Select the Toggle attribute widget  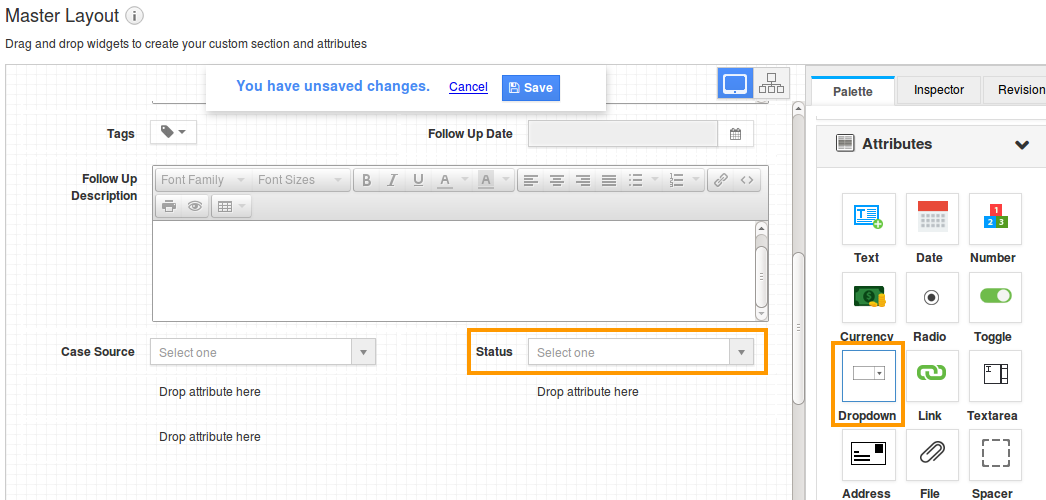coord(995,298)
